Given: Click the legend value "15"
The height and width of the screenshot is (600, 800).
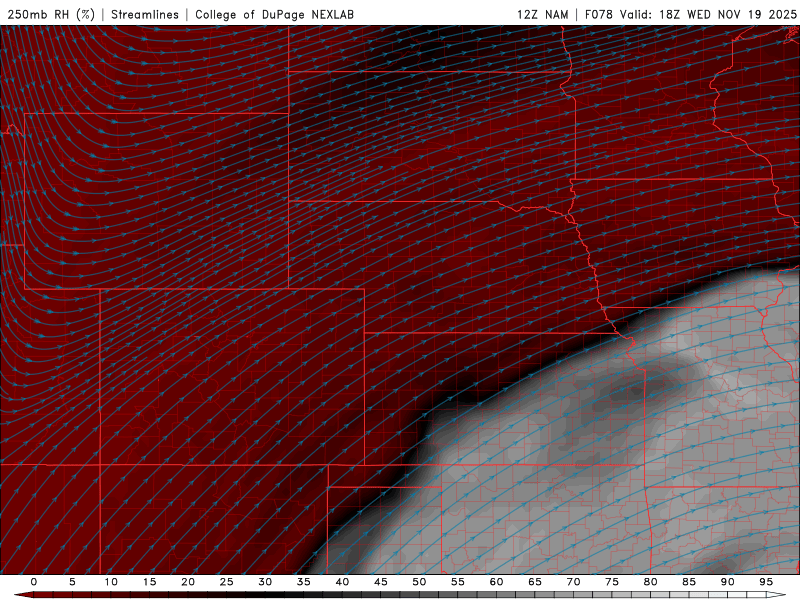Looking at the screenshot, I should (149, 582).
